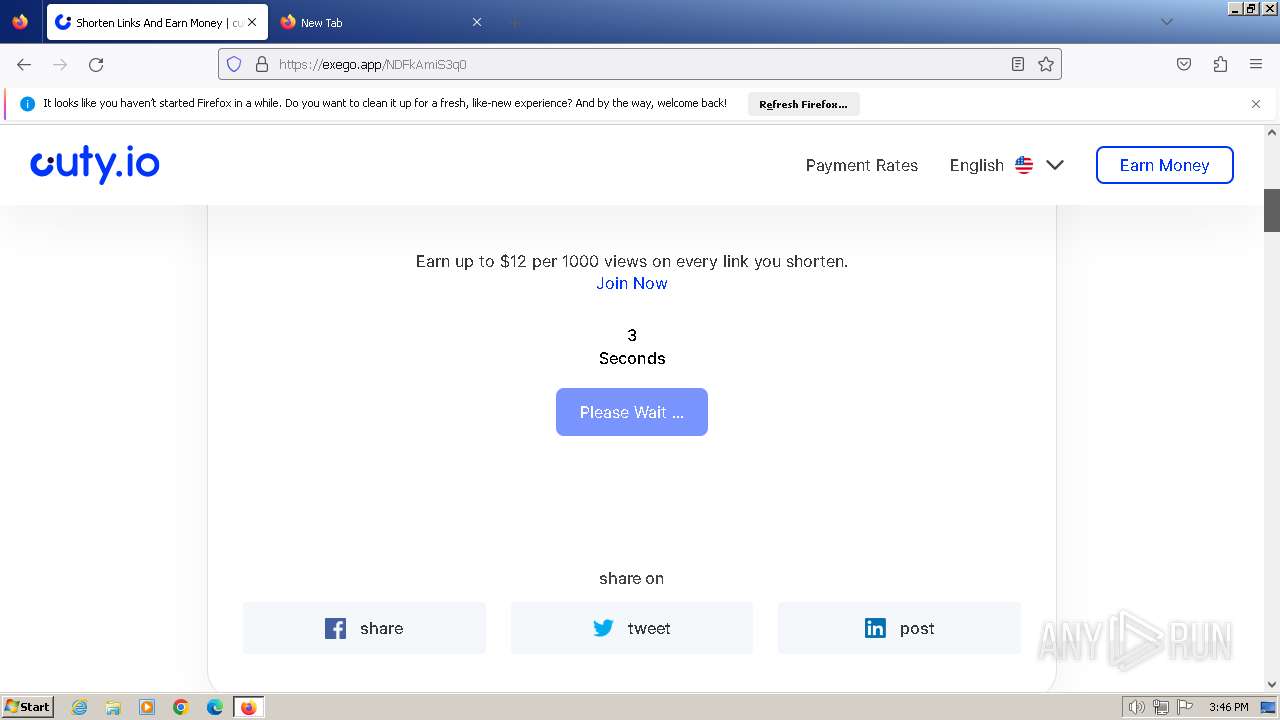Viewport: 1280px width, 720px height.
Task: Open the network tray icon
Action: [1161, 707]
